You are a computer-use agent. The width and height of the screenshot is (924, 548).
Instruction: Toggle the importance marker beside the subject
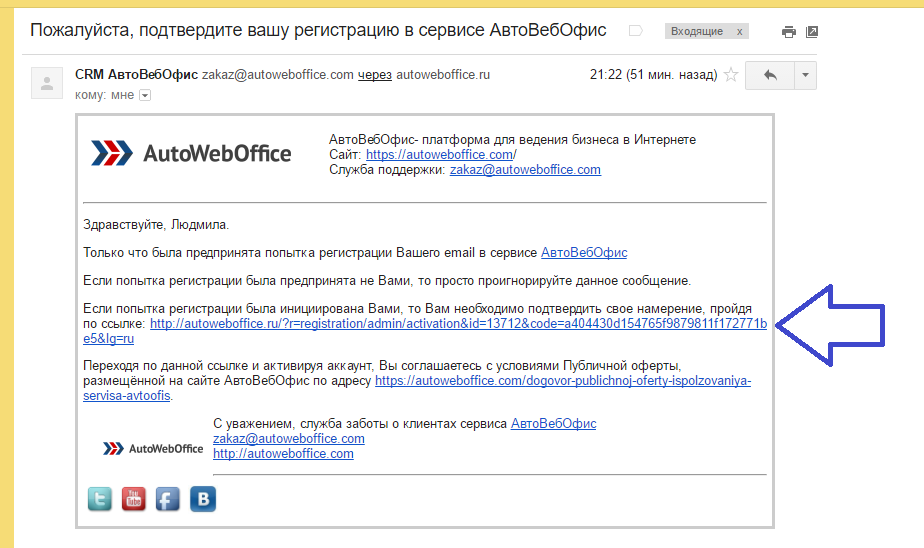click(635, 31)
